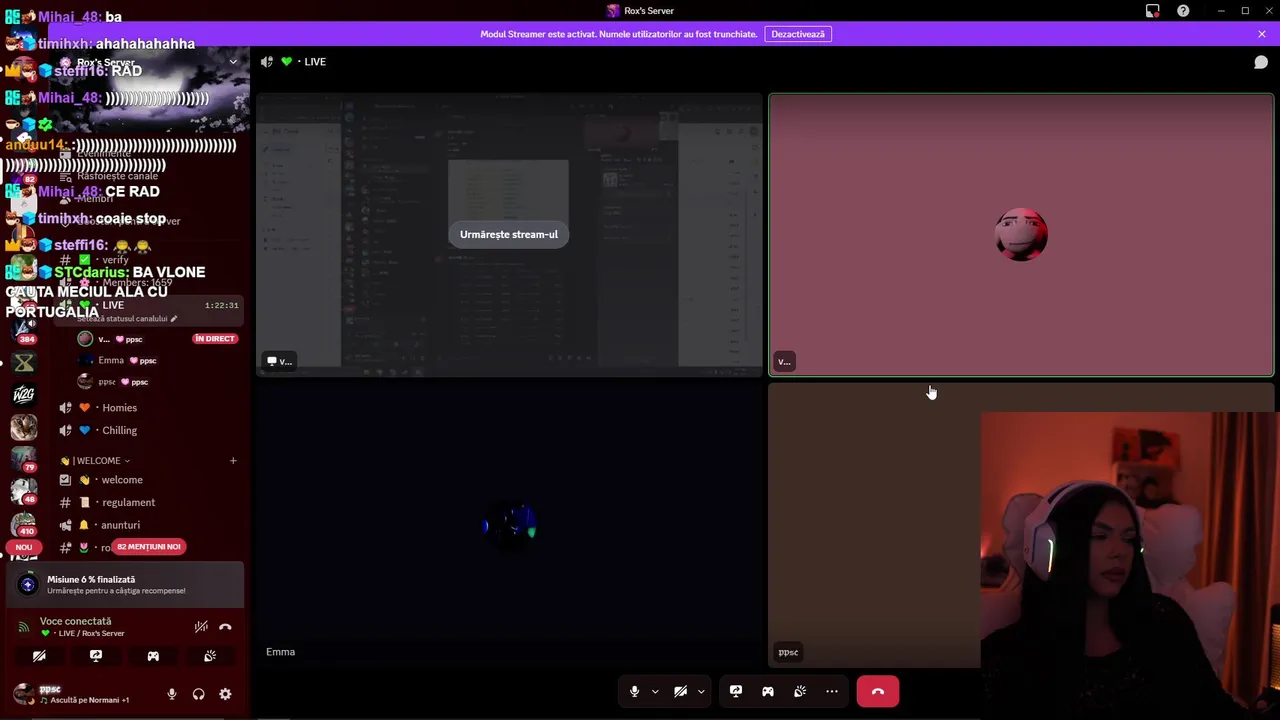Open the server with 410 badge

24,523
